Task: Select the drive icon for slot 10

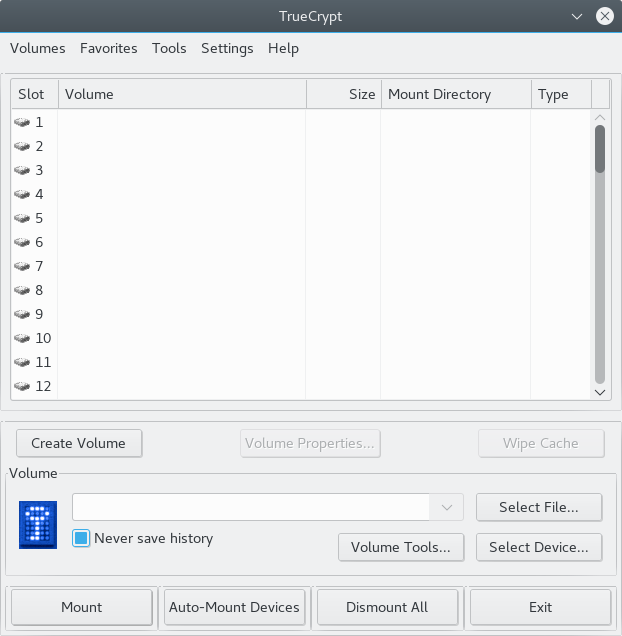Action: tap(22, 338)
